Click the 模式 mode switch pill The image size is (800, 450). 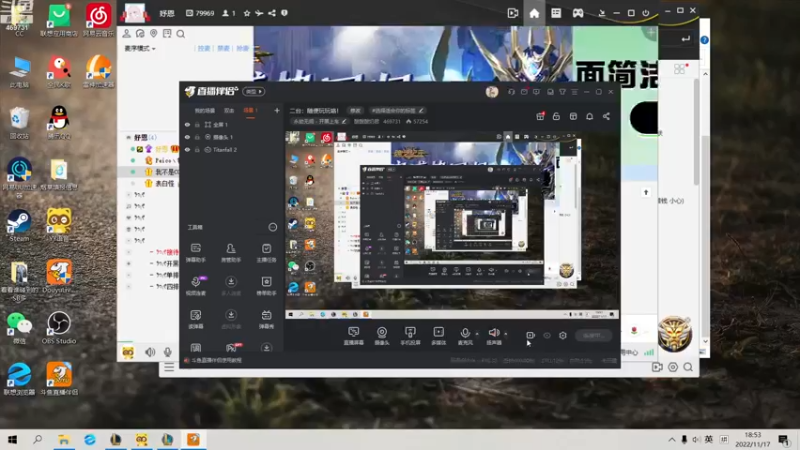point(254,91)
